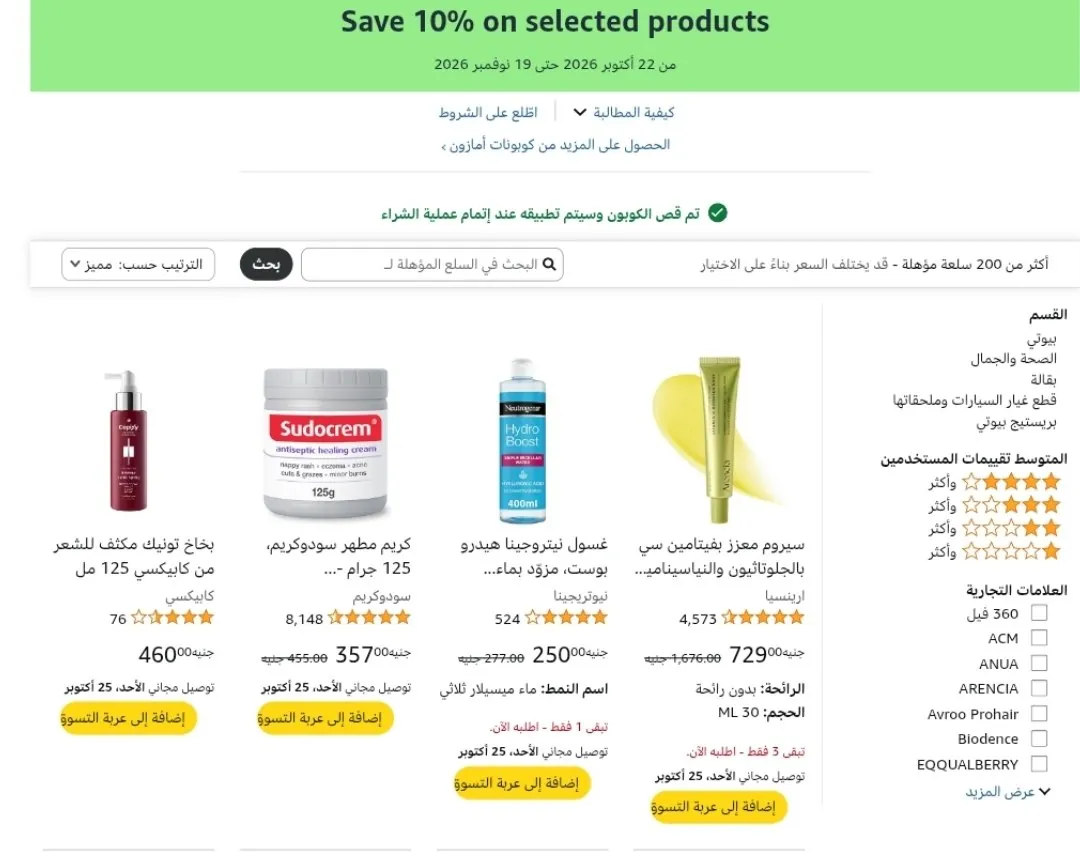
Task: Click the magnifier icon in the search field
Action: pyautogui.click(x=549, y=264)
